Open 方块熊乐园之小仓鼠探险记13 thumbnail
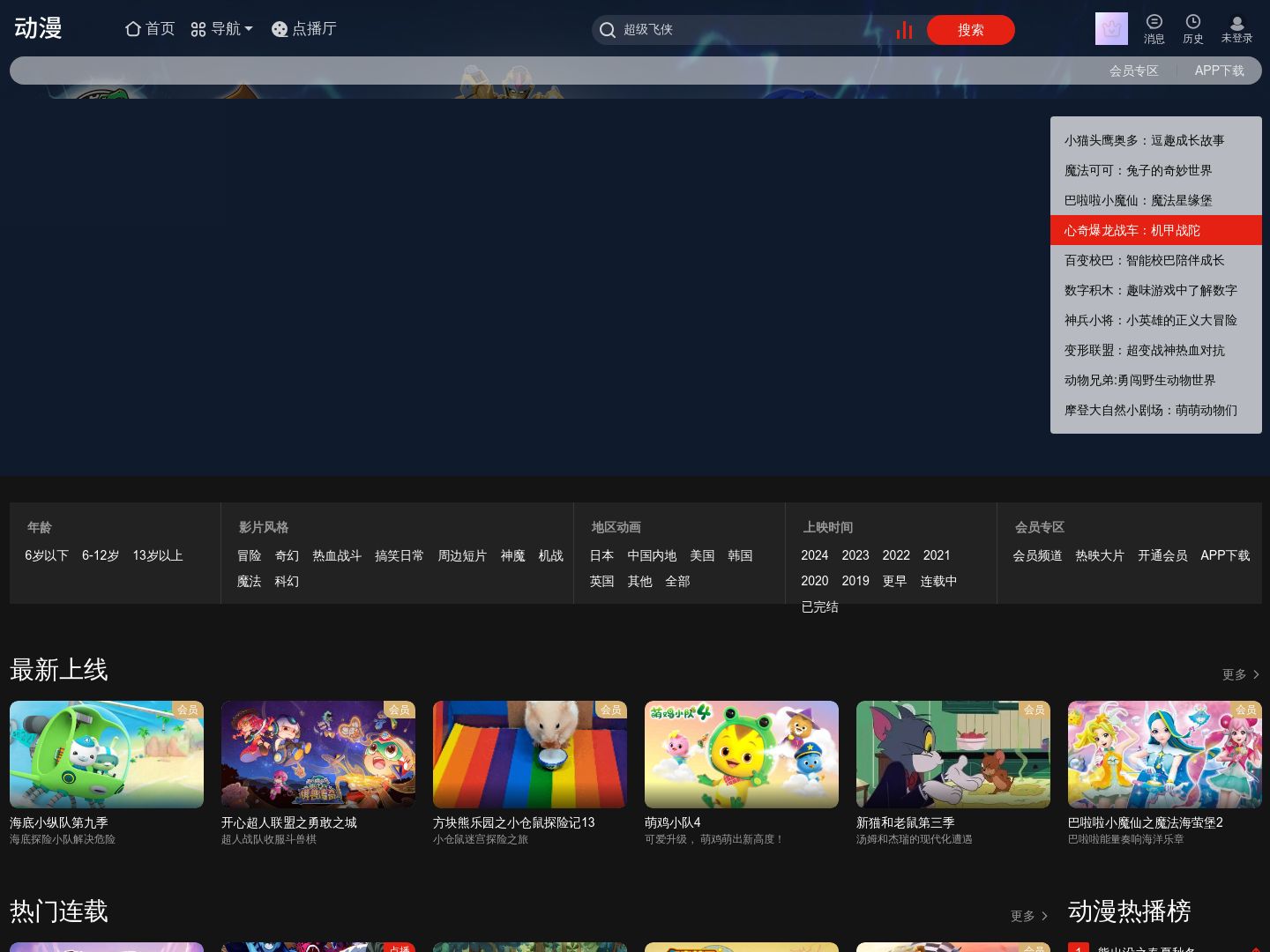This screenshot has height=952, width=1270. tap(530, 755)
